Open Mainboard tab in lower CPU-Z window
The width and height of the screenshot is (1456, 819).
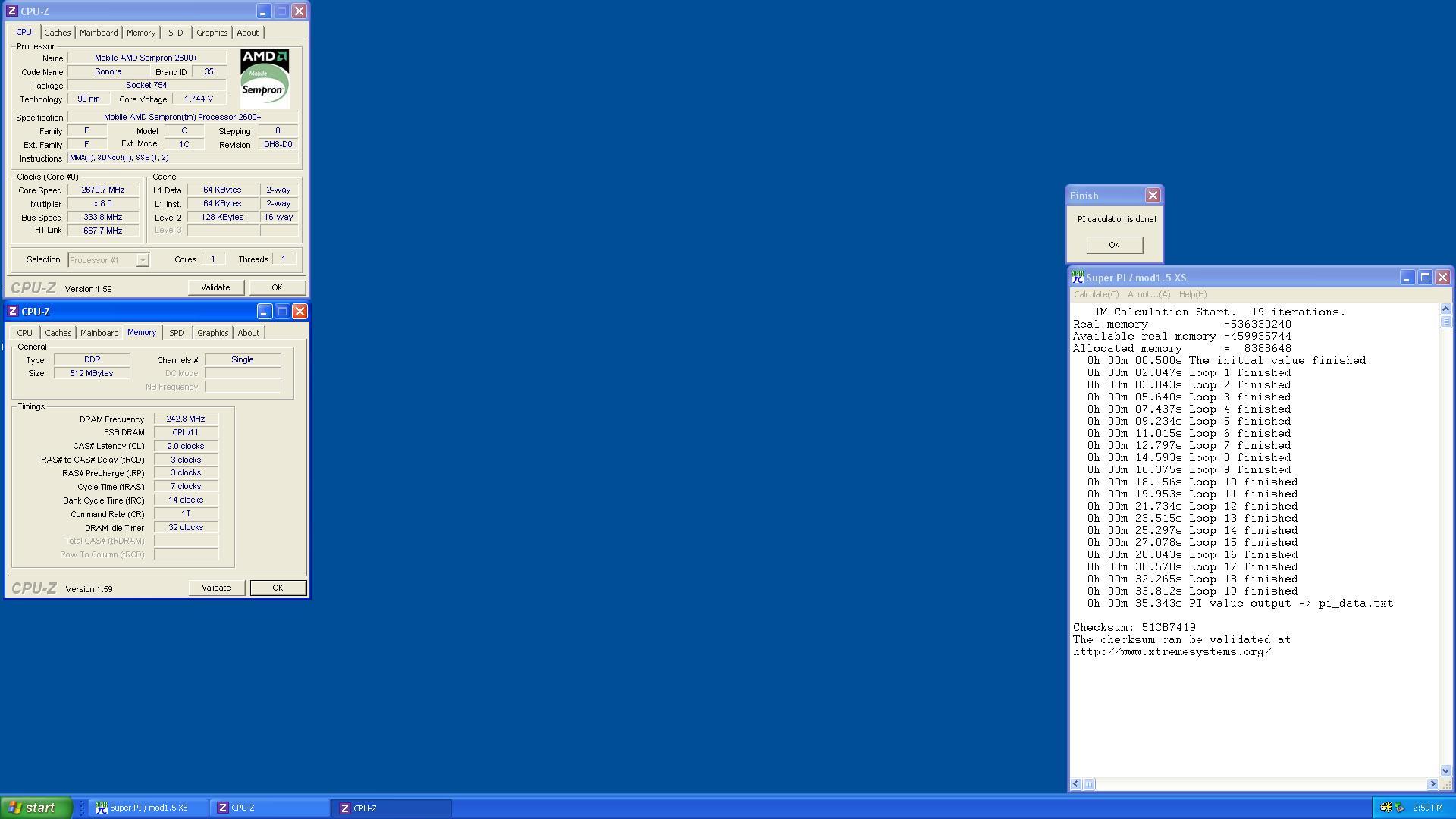(99, 333)
